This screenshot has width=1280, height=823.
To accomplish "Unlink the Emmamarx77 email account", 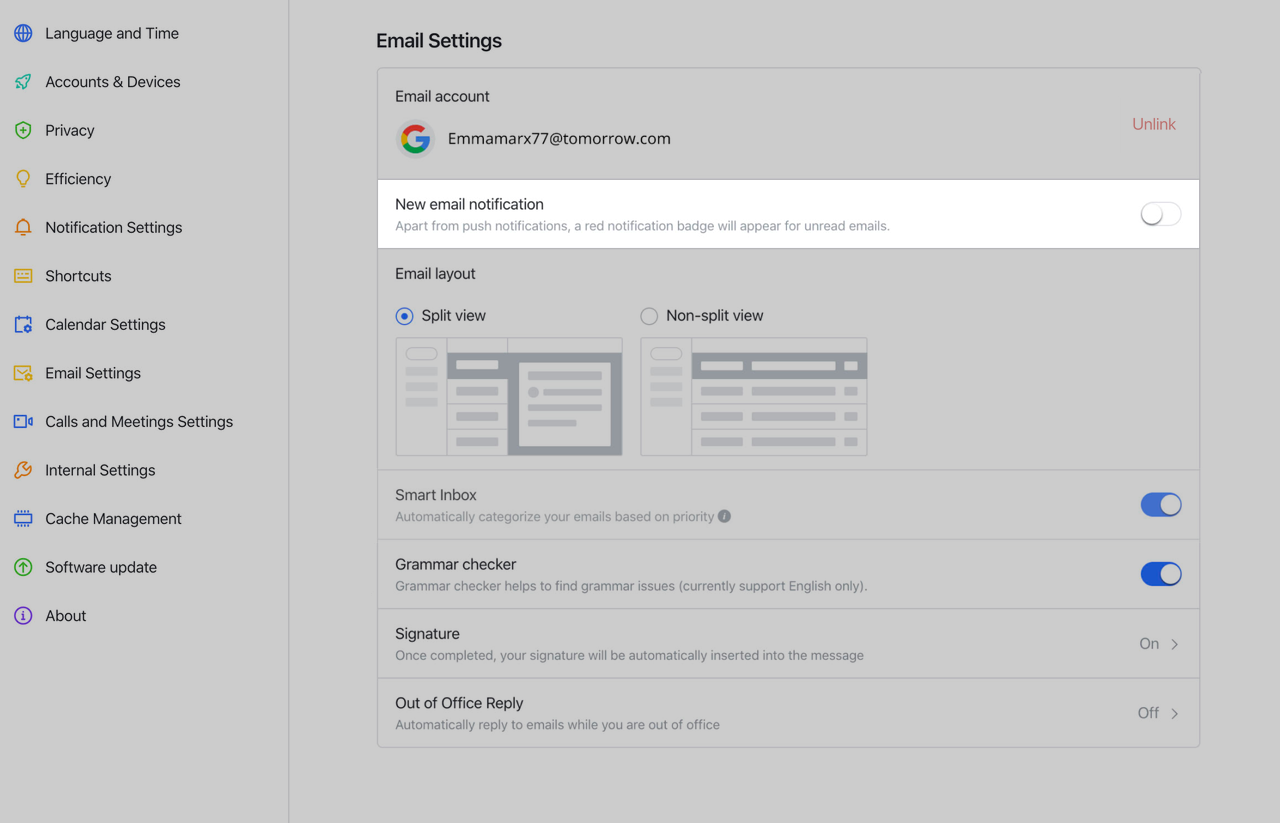I will pyautogui.click(x=1153, y=124).
